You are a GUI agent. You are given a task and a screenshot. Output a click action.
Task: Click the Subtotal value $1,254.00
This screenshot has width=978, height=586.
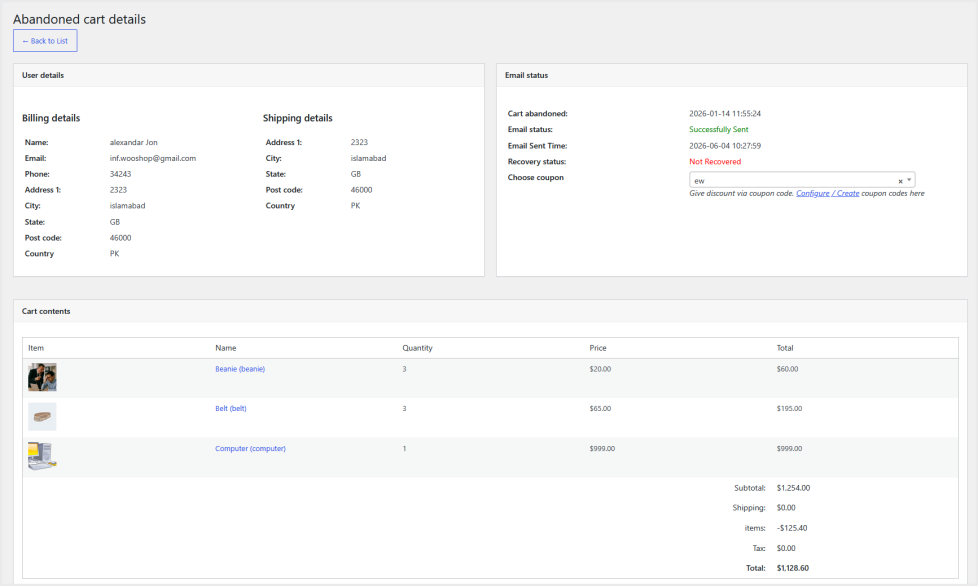793,488
